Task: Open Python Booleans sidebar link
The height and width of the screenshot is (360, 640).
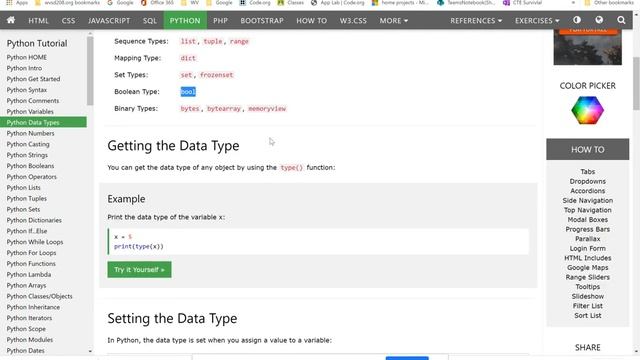Action: (30, 166)
